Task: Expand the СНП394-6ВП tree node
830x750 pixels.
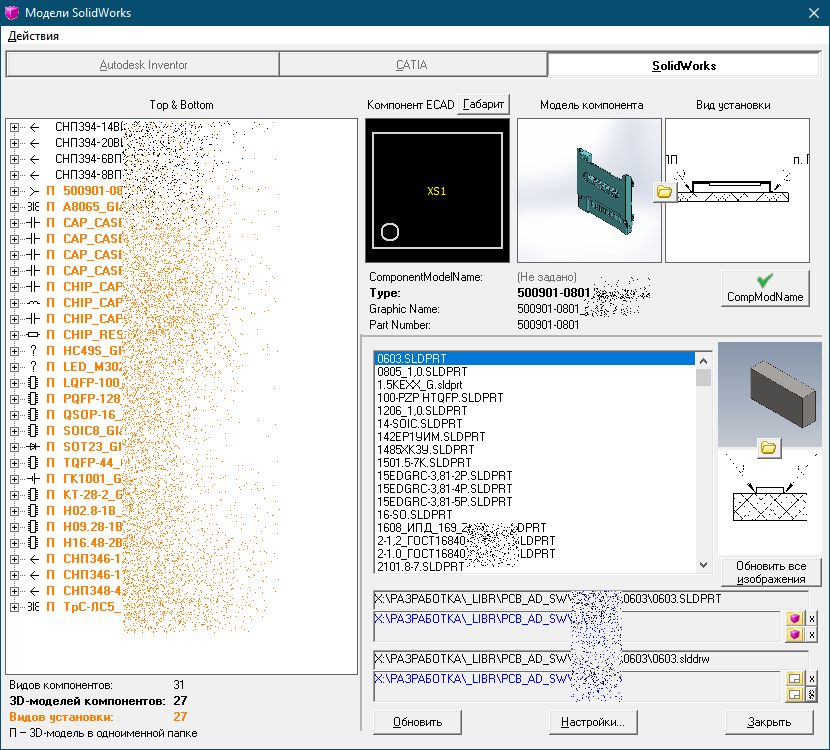Action: pos(14,159)
